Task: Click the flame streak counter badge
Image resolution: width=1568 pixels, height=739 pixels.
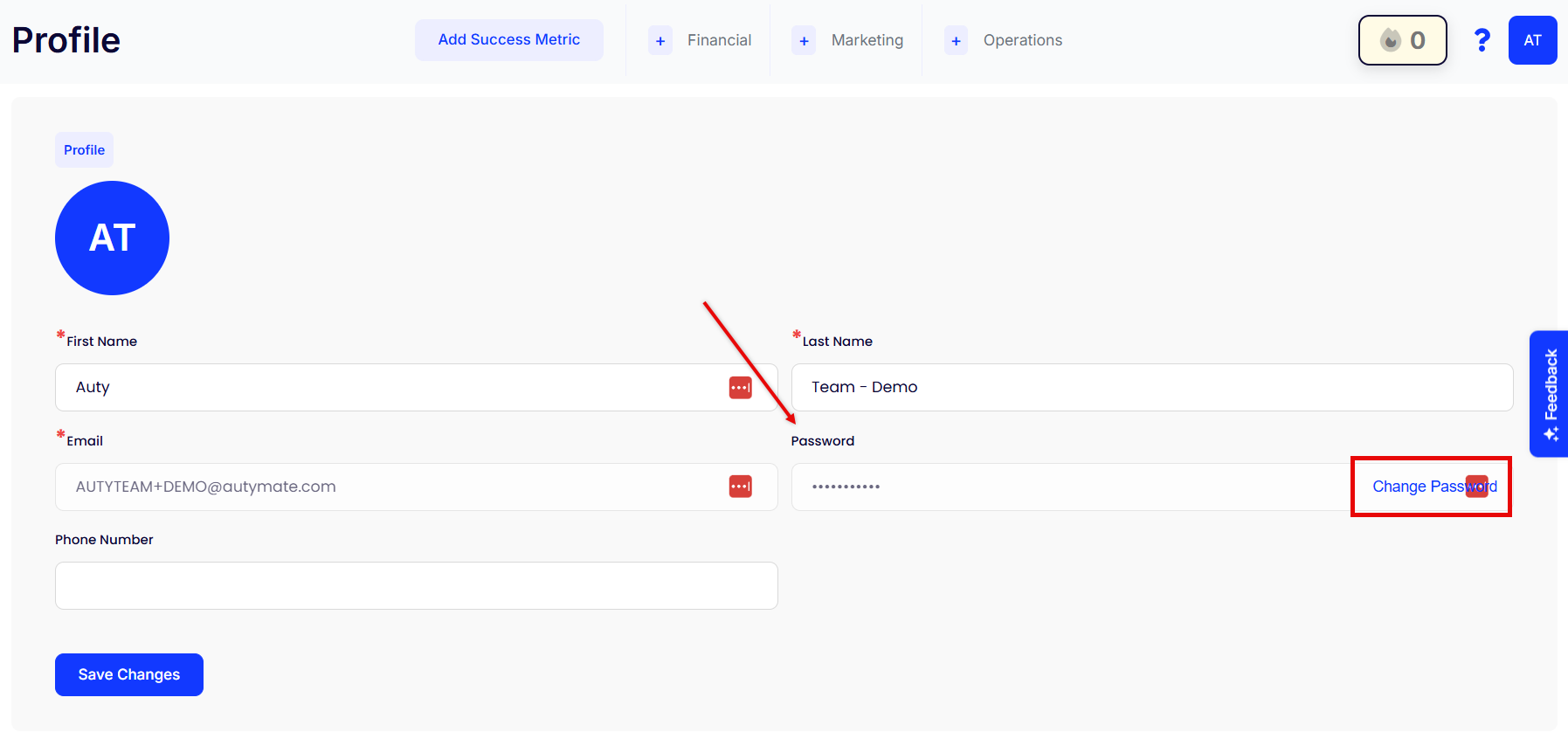Action: click(x=1402, y=40)
